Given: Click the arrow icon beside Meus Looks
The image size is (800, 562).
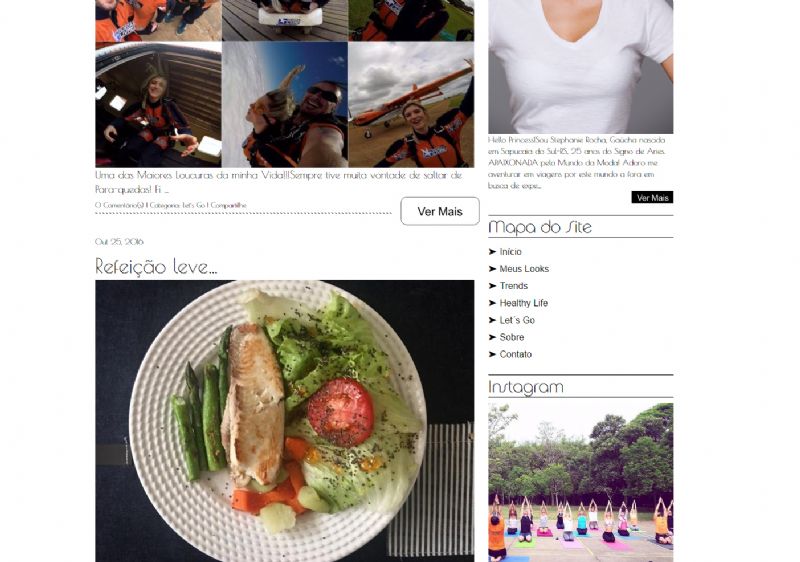Looking at the screenshot, I should 492,269.
